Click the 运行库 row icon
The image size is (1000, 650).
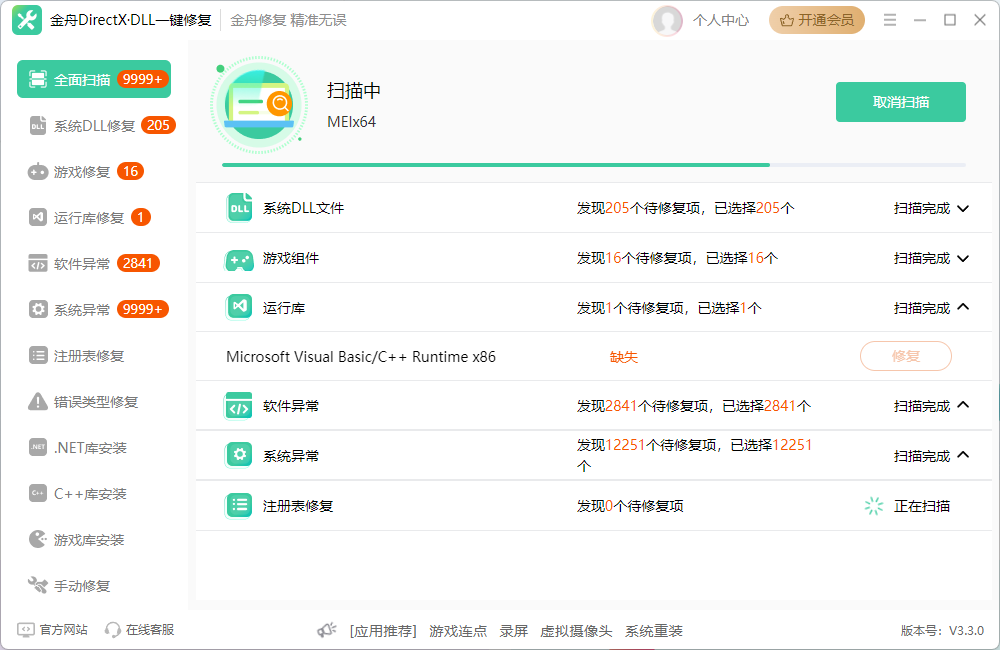pos(239,307)
